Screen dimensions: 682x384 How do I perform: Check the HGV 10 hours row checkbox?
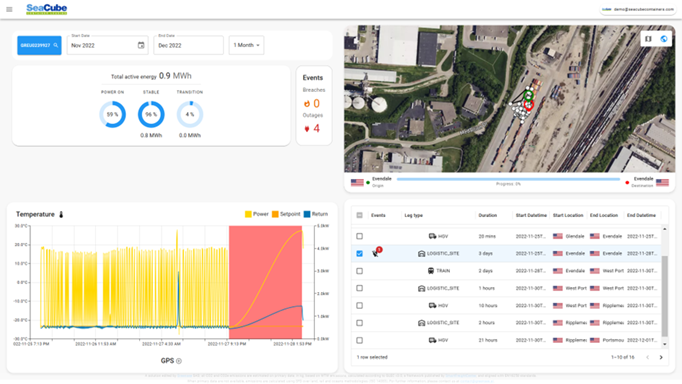pos(359,306)
